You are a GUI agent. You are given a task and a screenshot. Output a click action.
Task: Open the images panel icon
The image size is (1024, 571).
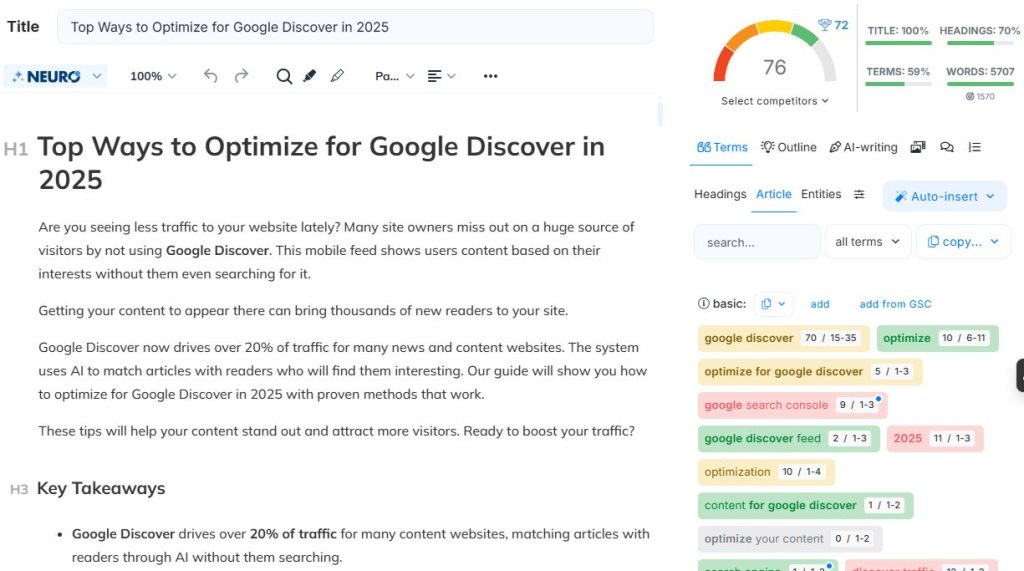(x=918, y=147)
